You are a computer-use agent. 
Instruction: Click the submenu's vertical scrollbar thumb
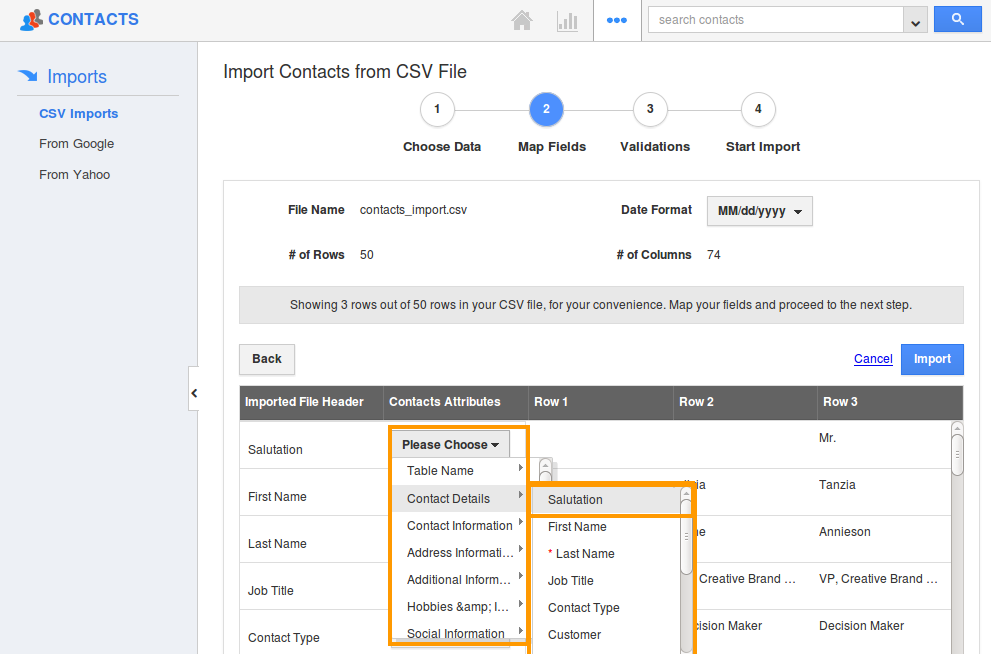tap(686, 538)
